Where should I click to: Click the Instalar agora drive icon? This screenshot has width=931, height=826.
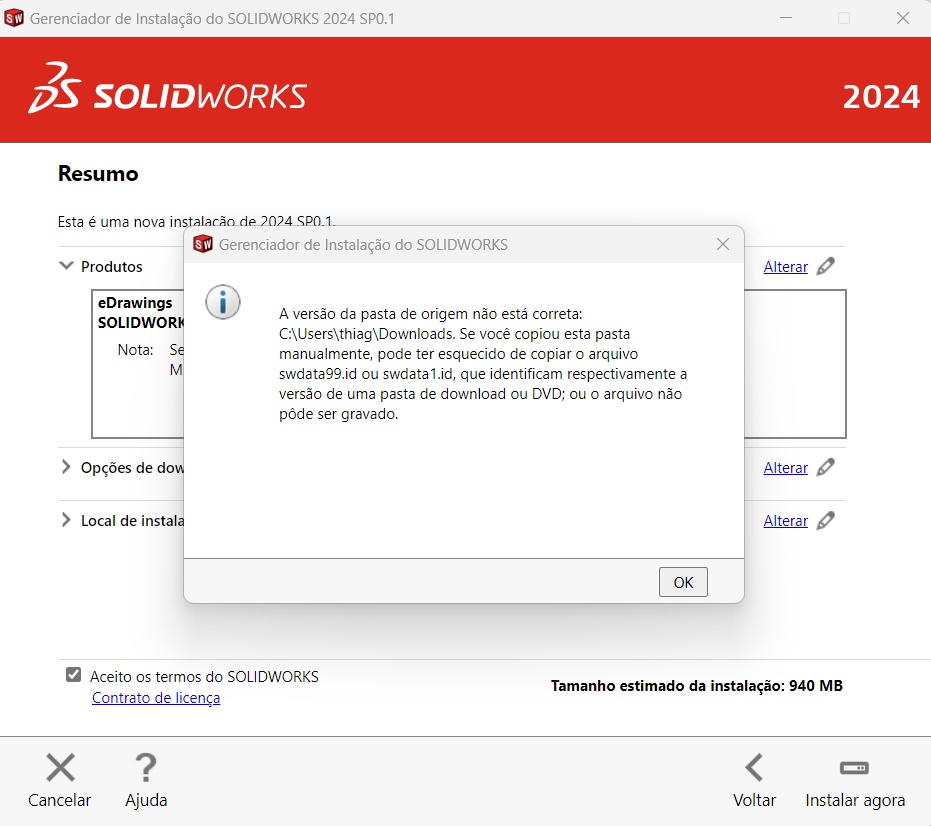(854, 768)
